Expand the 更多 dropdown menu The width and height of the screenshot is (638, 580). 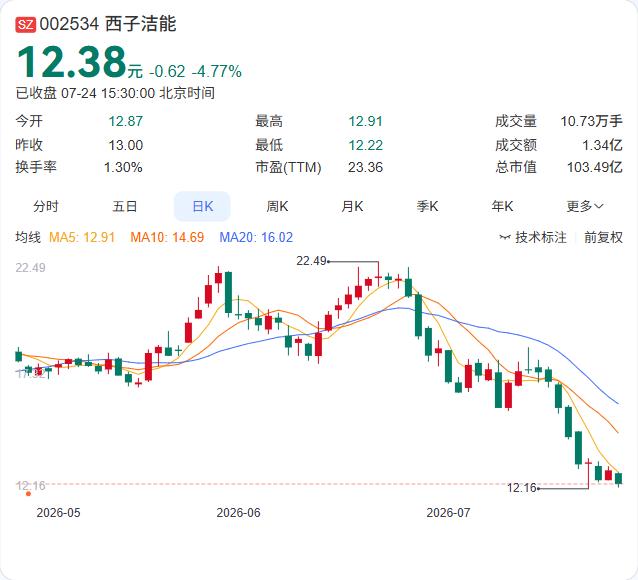585,206
